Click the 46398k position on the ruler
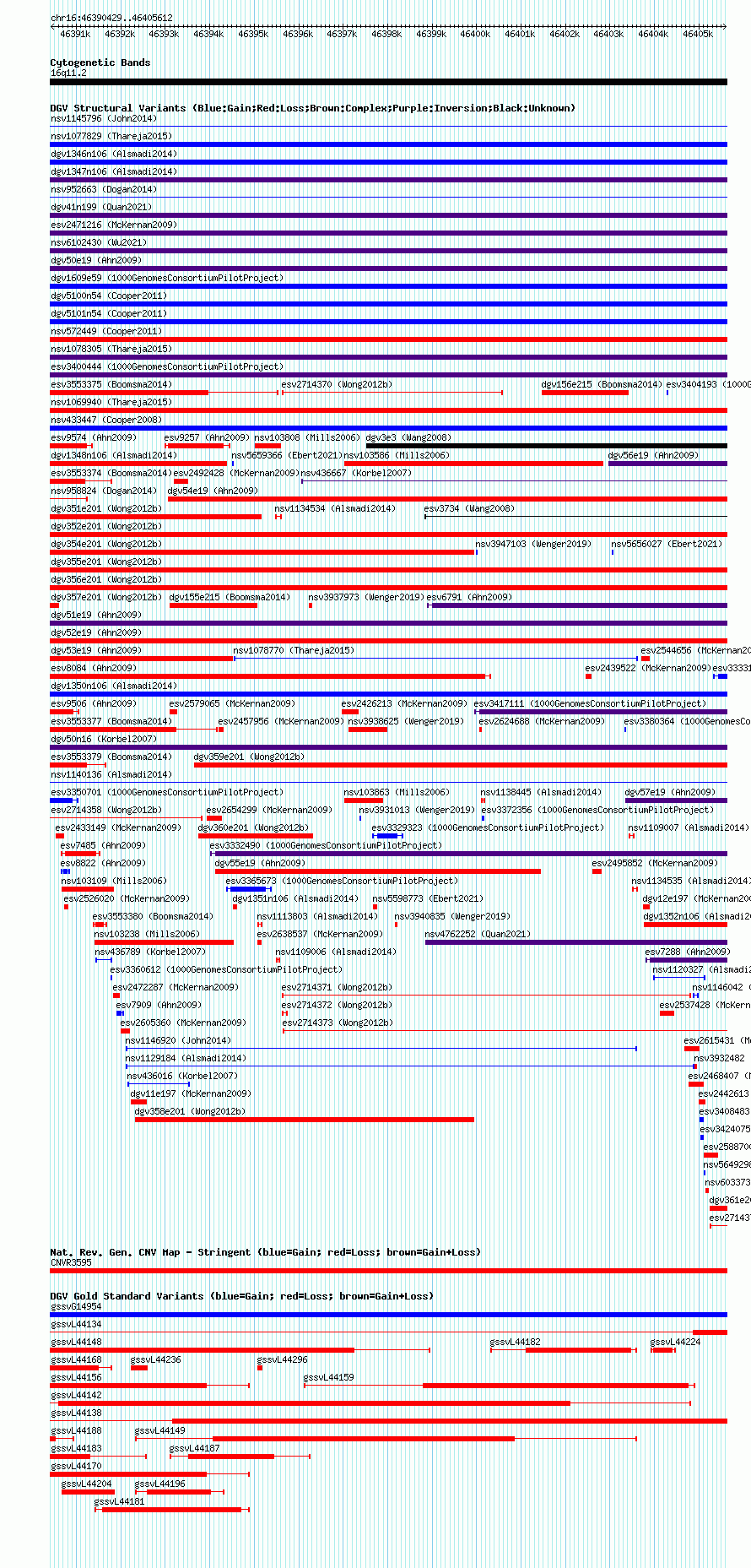Screen dimensions: 751x1568 tap(386, 34)
